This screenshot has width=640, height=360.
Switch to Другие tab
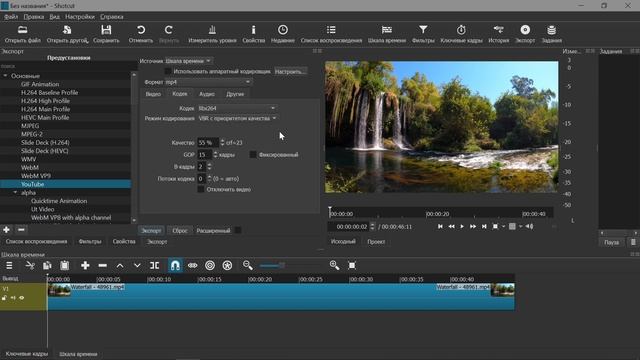pyautogui.click(x=235, y=94)
